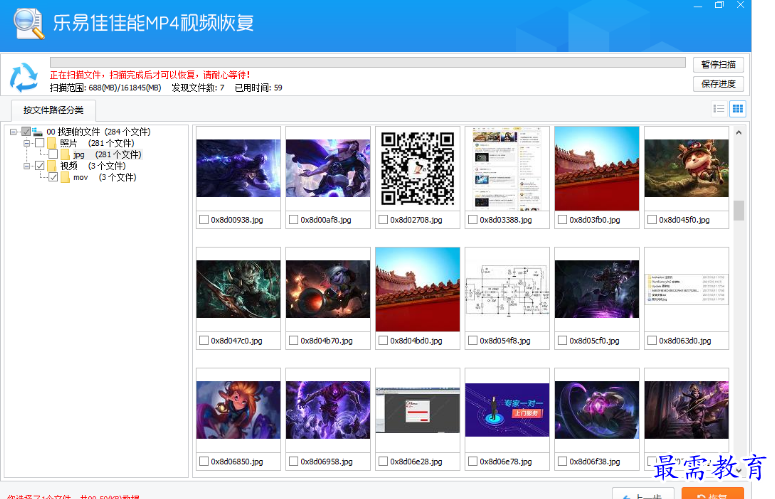The image size is (775, 499).
Task: Select the Teemo thumbnail 0x8d045f0.jpg
Action: [687, 168]
